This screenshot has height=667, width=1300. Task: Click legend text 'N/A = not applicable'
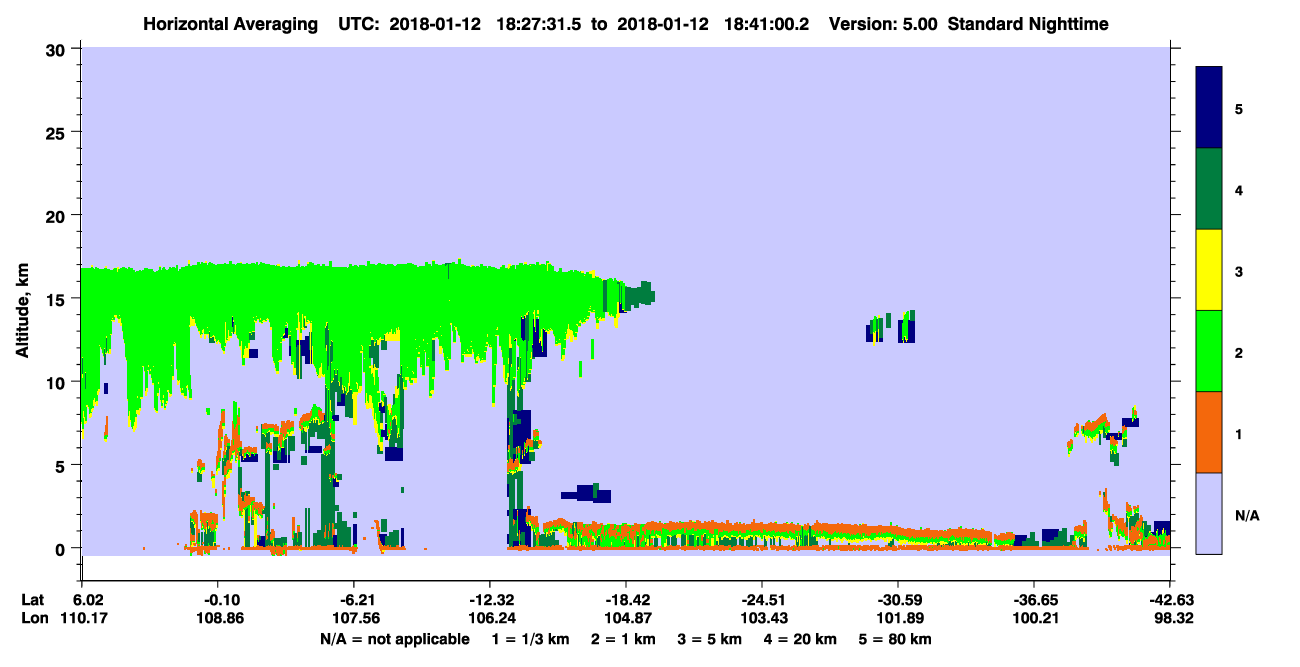pos(394,639)
